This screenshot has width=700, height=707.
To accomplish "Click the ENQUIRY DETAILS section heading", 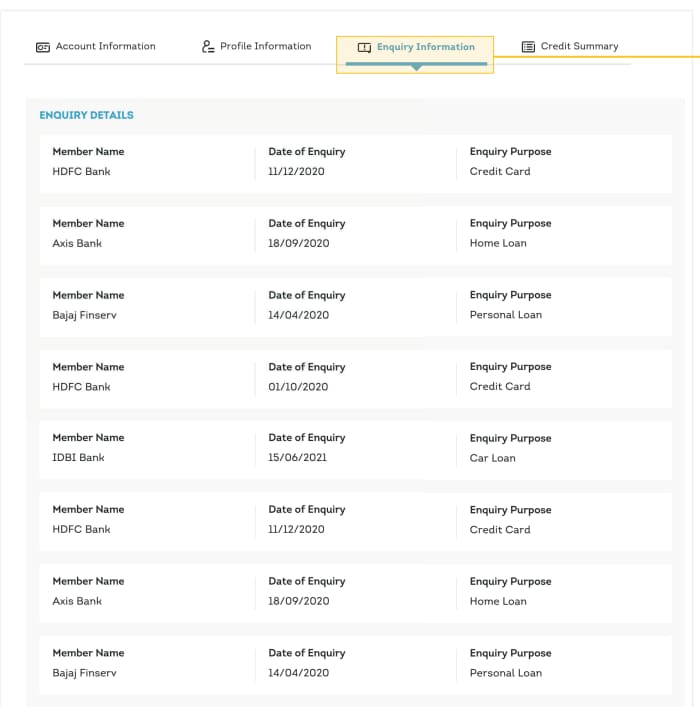I will [86, 115].
